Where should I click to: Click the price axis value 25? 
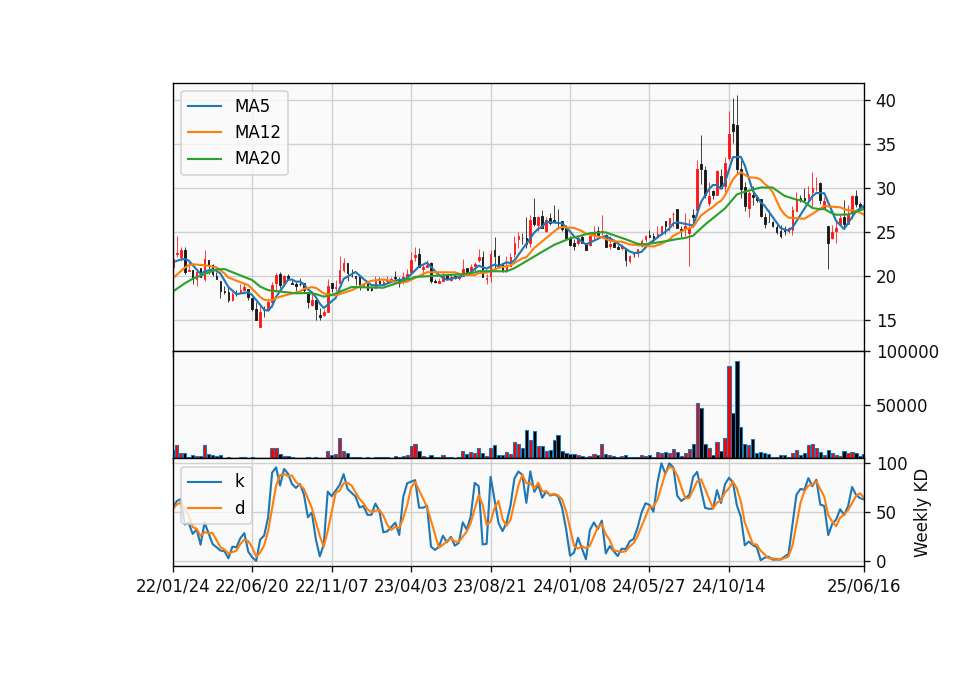pyautogui.click(x=886, y=233)
